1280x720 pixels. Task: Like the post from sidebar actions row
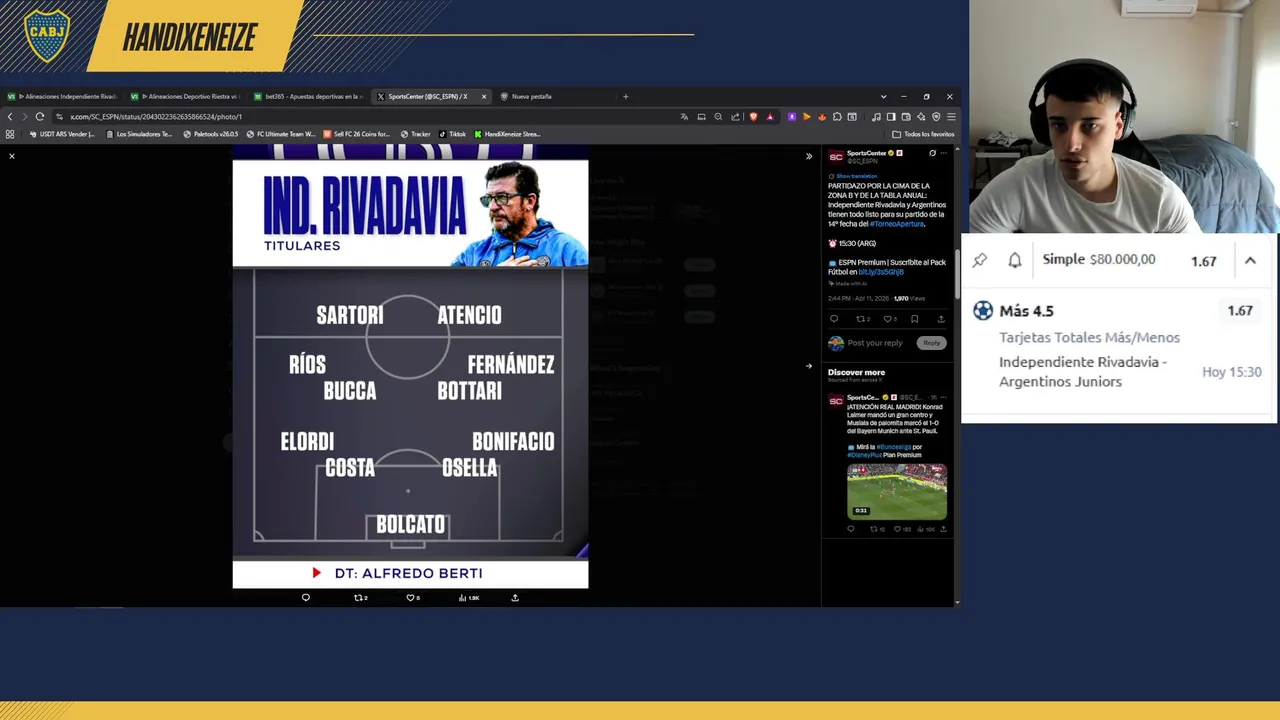coord(890,319)
